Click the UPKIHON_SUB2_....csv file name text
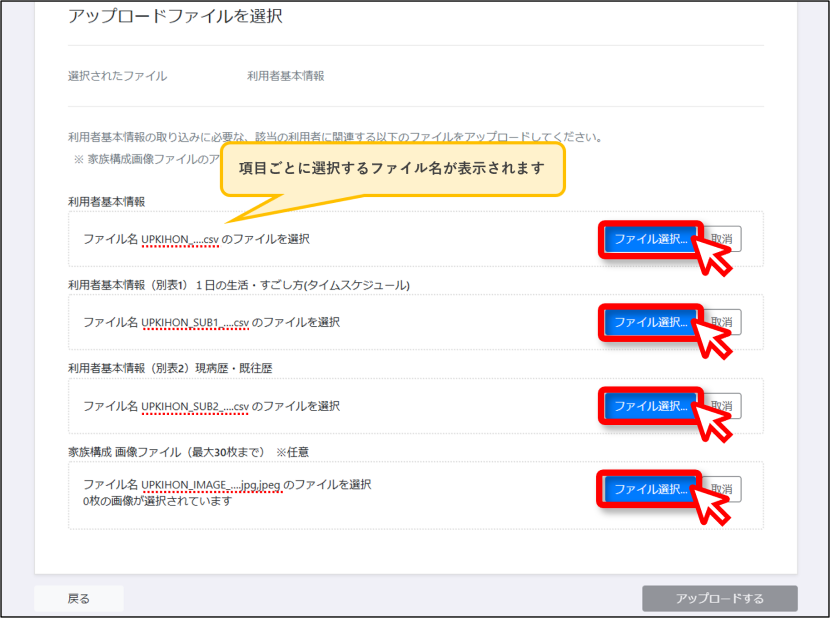Screen dimensions: 830x618 click(x=195, y=406)
